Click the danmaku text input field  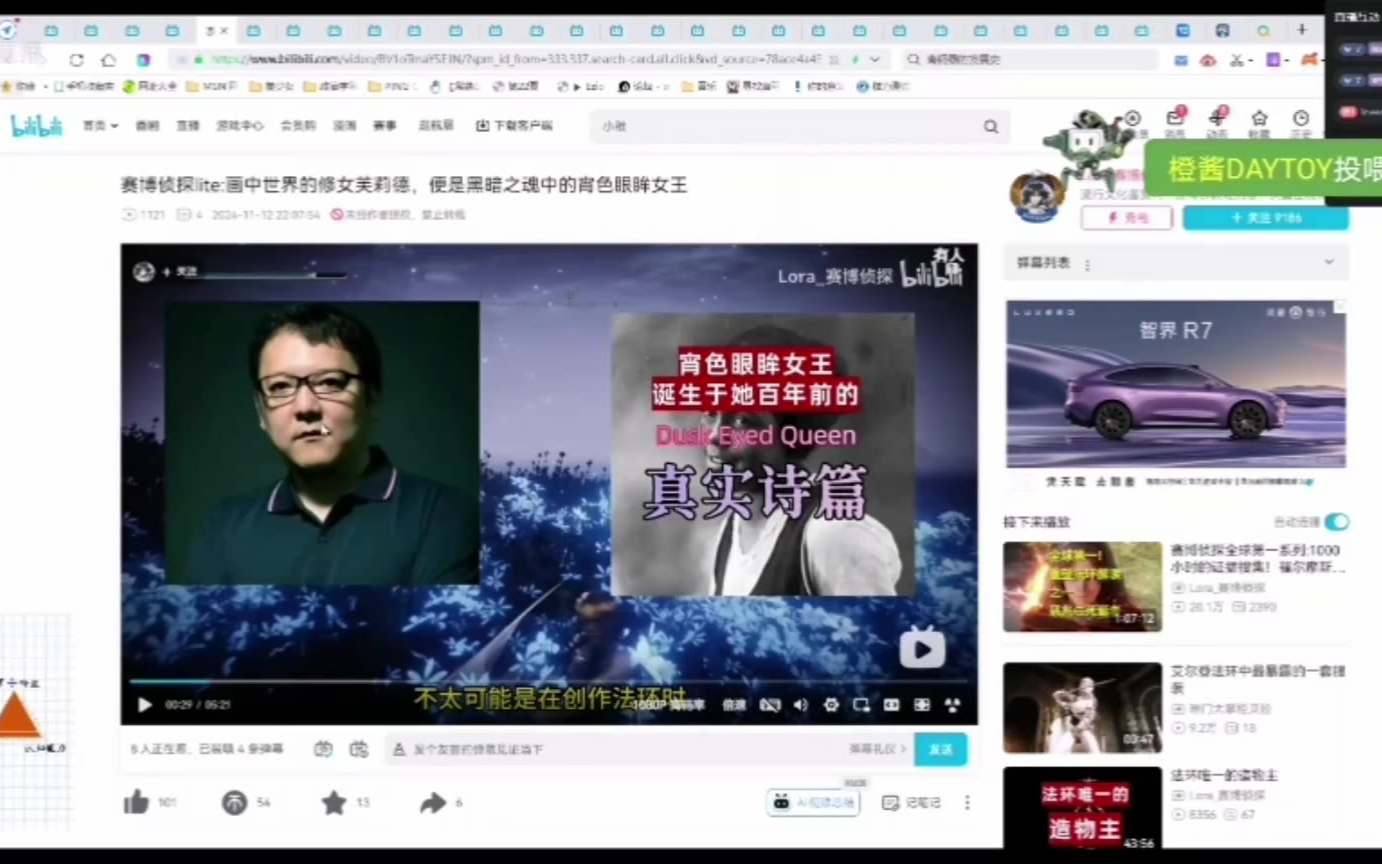(620, 749)
